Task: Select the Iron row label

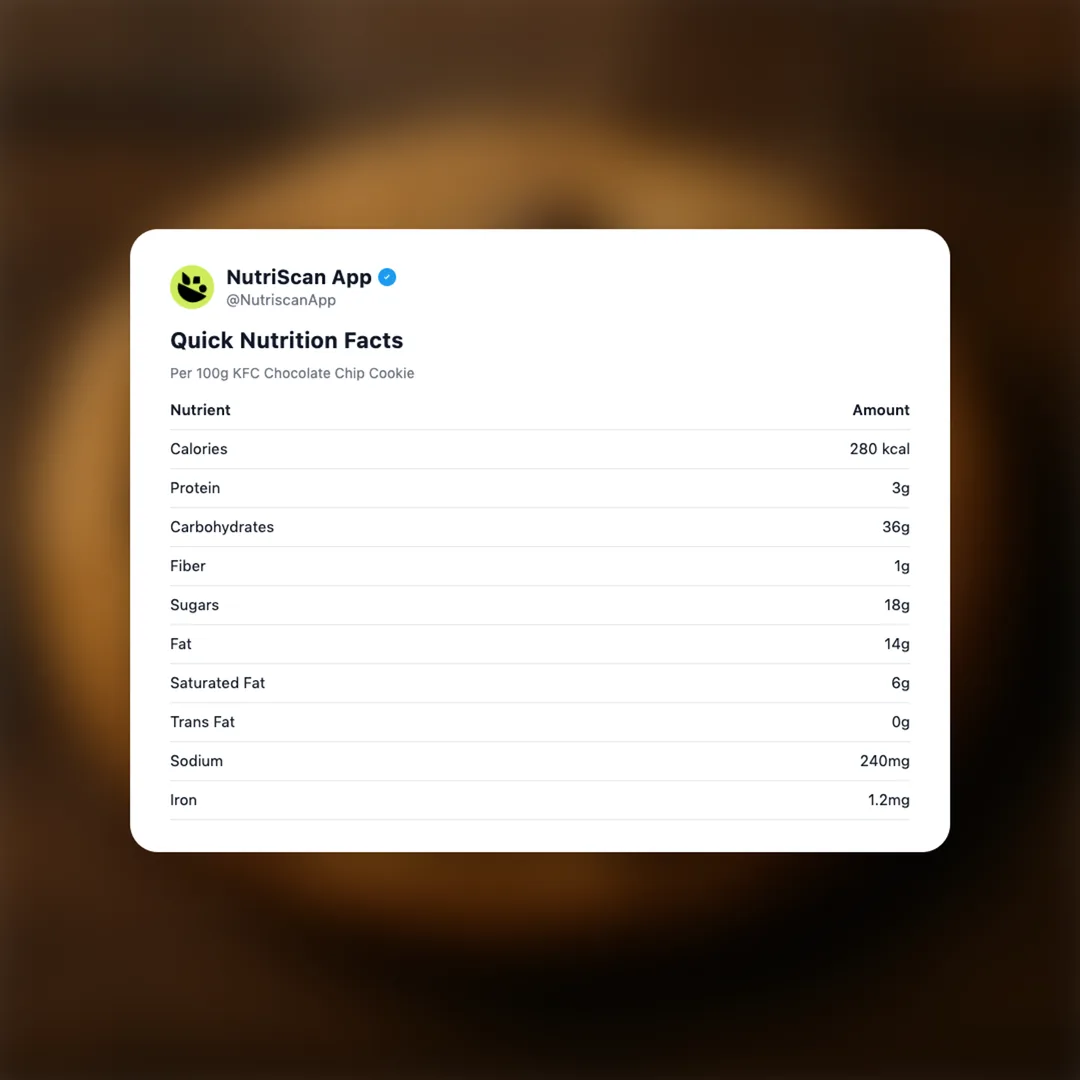Action: click(183, 800)
